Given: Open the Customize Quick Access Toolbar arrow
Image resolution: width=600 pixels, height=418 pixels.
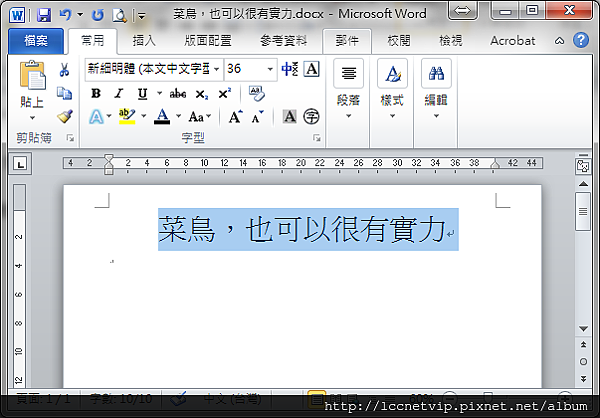Looking at the screenshot, I should click(x=142, y=16).
